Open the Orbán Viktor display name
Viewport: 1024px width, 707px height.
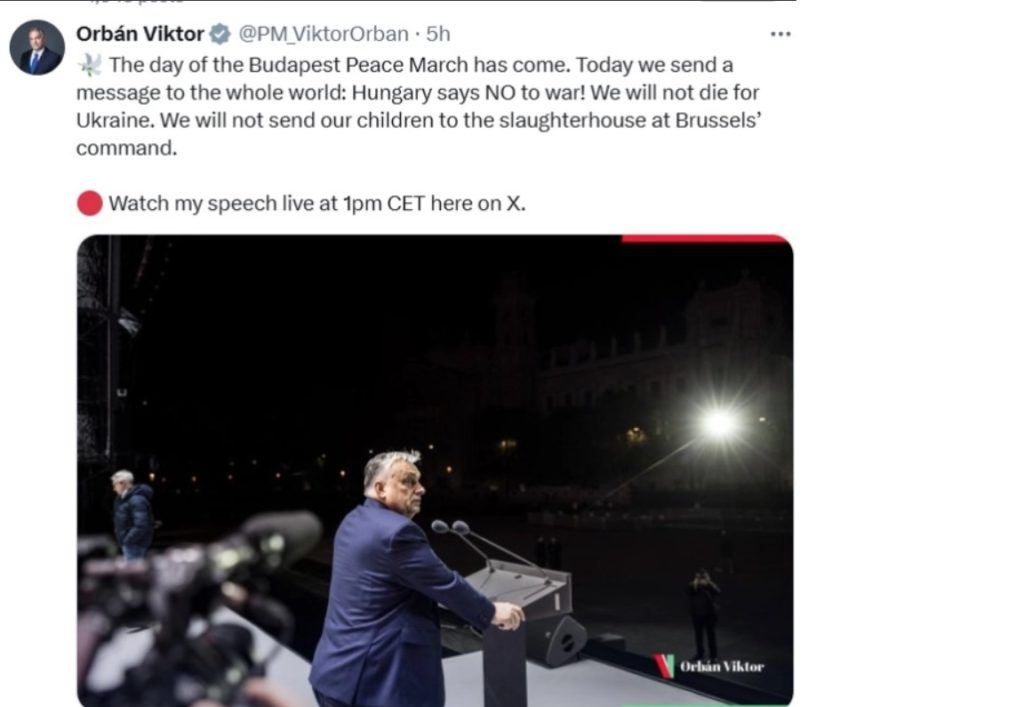coord(140,34)
